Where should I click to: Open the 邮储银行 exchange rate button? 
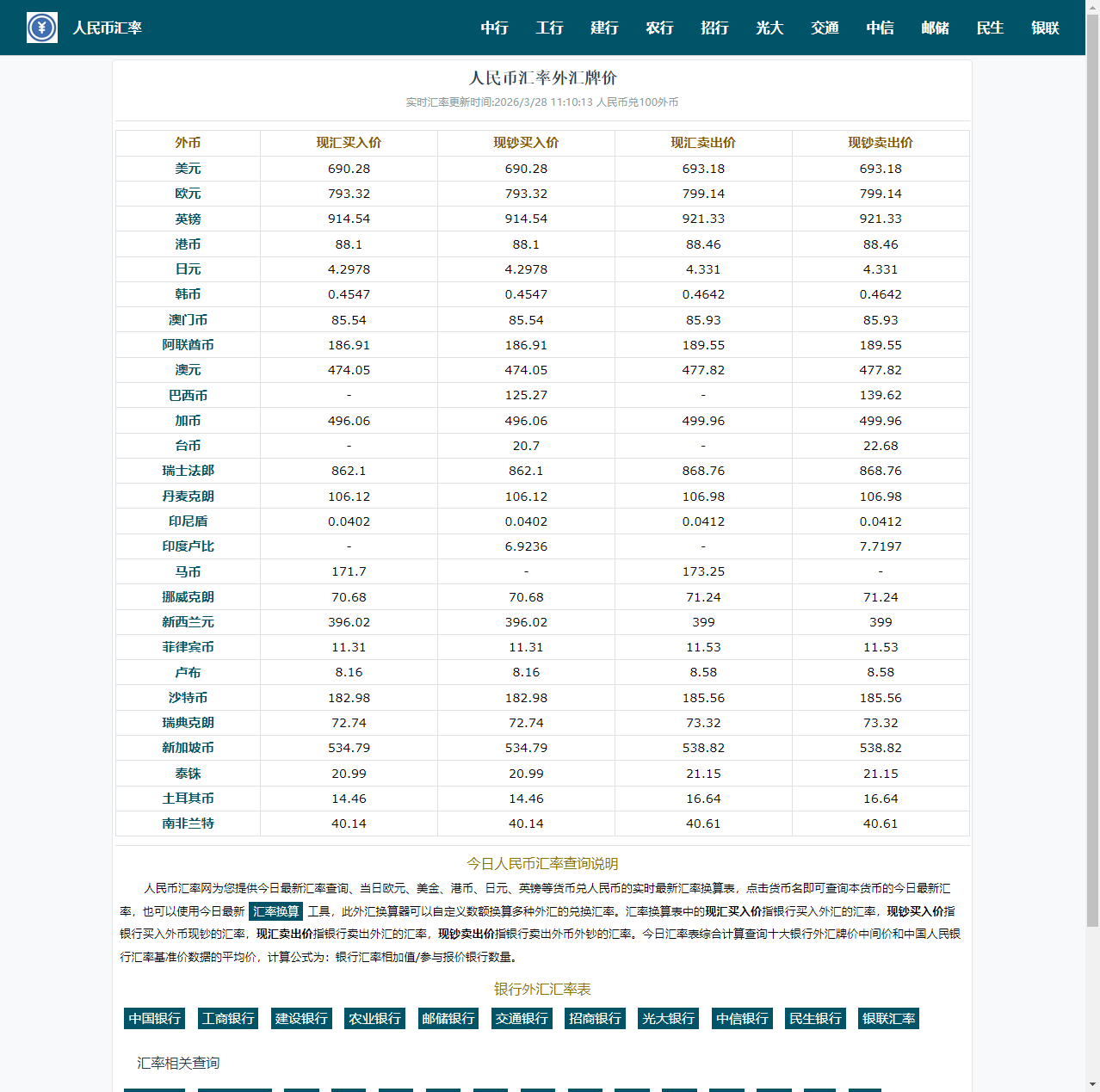point(448,1019)
